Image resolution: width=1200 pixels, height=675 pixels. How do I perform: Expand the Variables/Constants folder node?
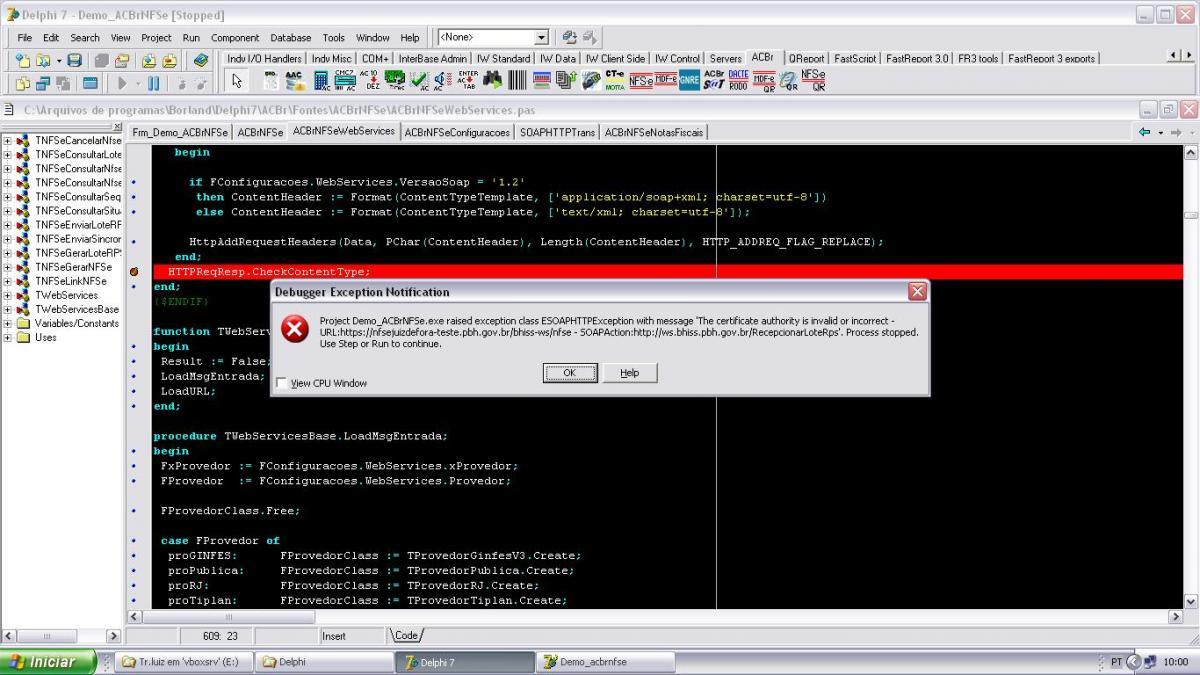(8, 323)
